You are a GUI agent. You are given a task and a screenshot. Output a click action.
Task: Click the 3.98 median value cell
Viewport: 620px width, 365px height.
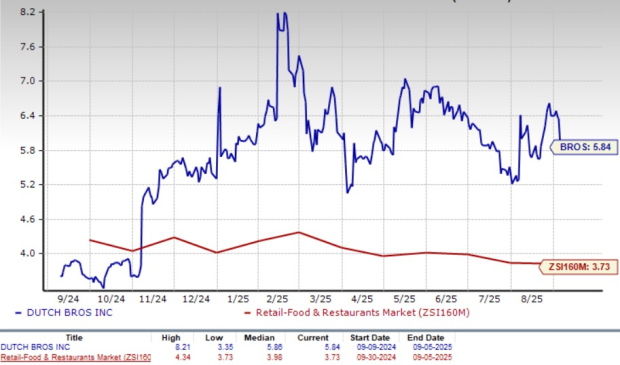[x=274, y=357]
